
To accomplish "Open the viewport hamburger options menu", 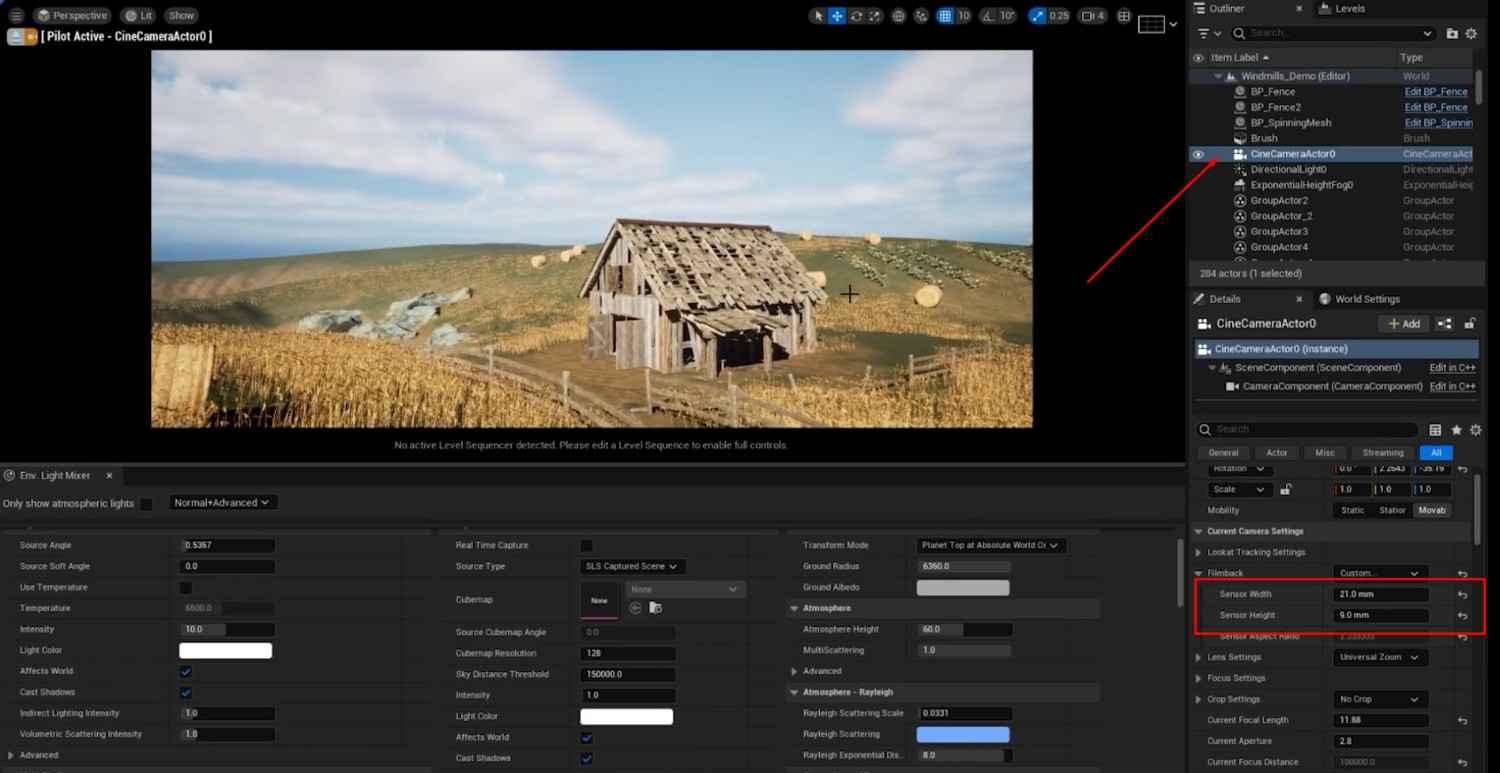I will pos(16,16).
